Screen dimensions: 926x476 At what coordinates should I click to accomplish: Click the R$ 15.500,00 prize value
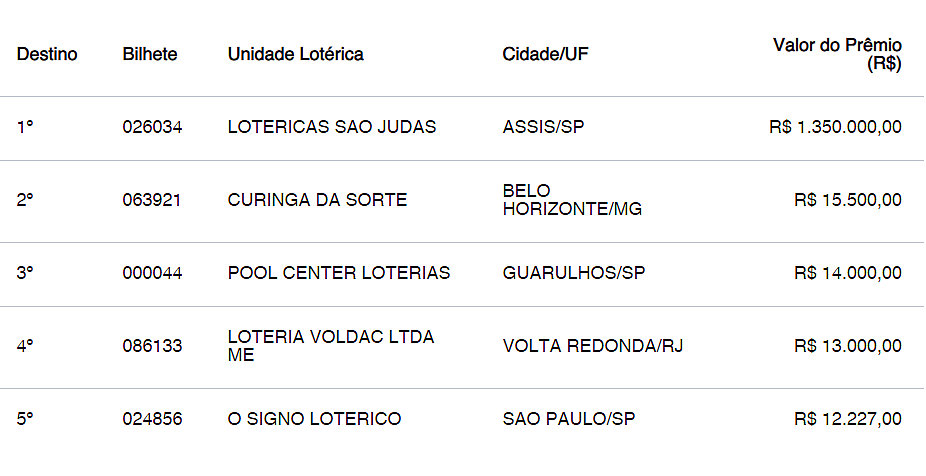pyautogui.click(x=847, y=200)
